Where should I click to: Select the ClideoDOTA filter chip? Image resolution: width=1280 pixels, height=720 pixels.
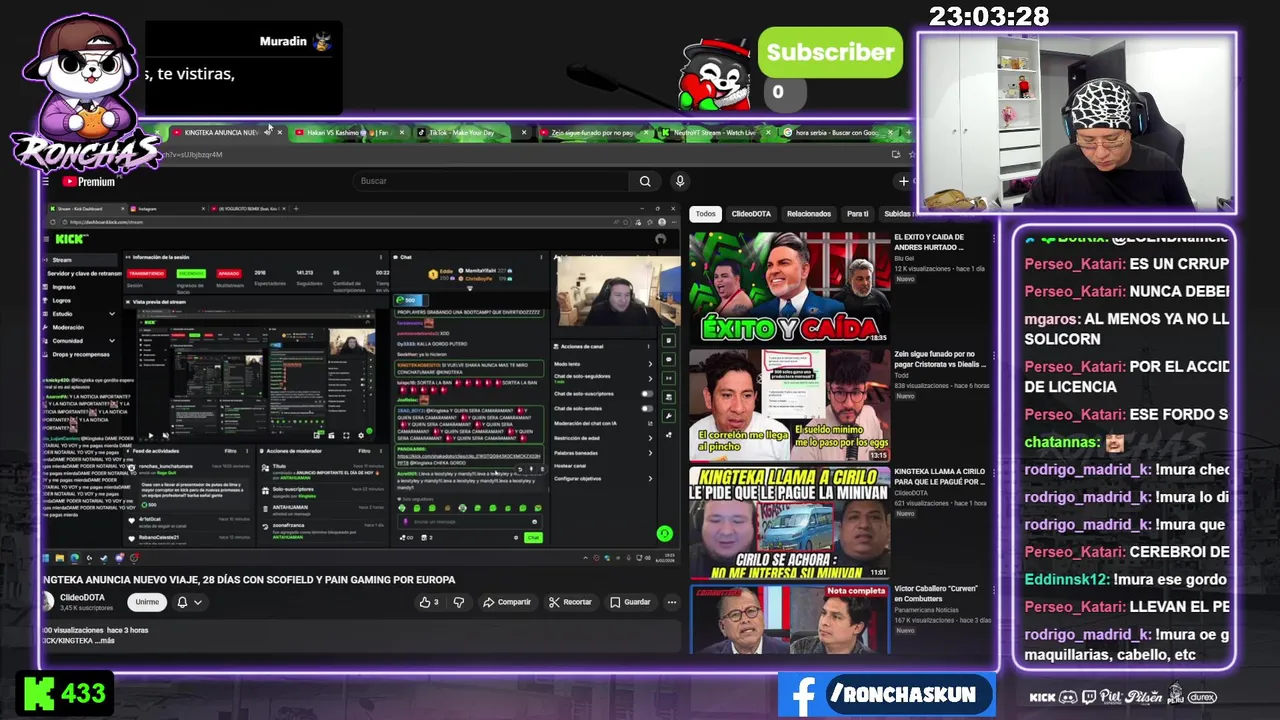tap(751, 214)
